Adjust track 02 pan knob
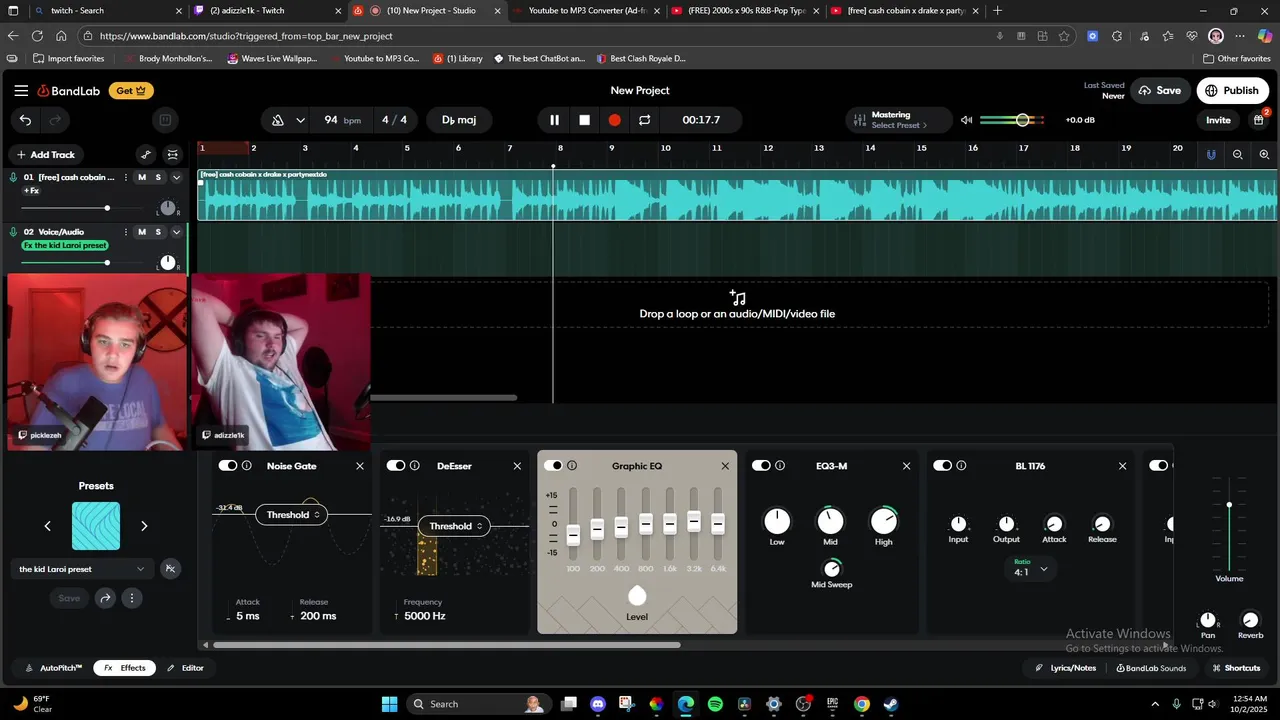 [x=168, y=263]
